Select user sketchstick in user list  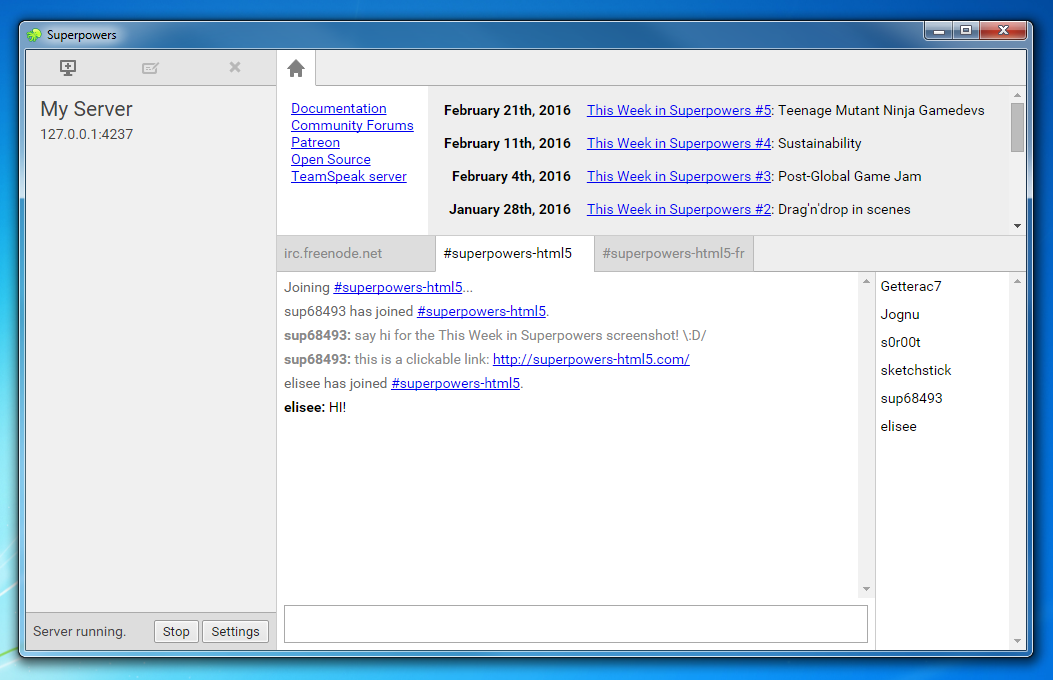916,371
